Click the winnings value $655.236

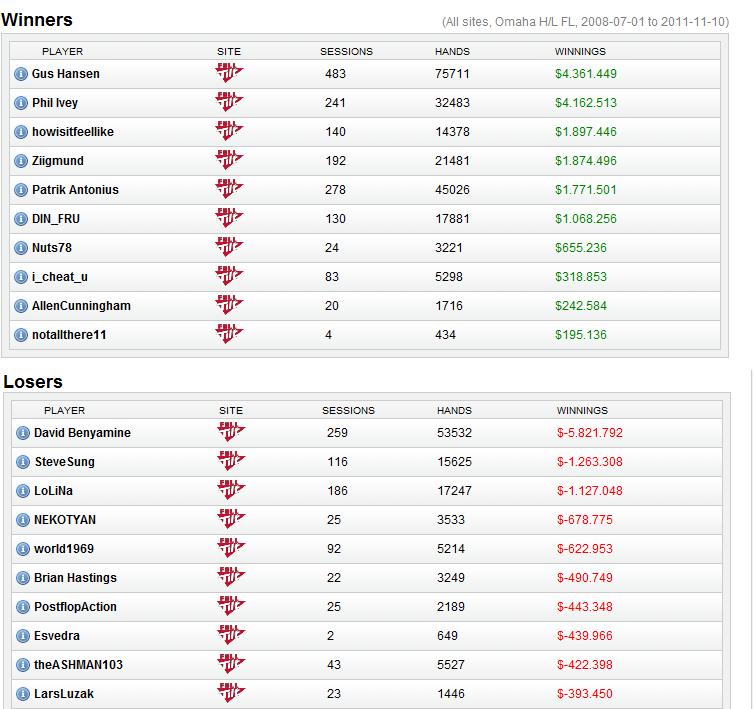click(x=581, y=248)
